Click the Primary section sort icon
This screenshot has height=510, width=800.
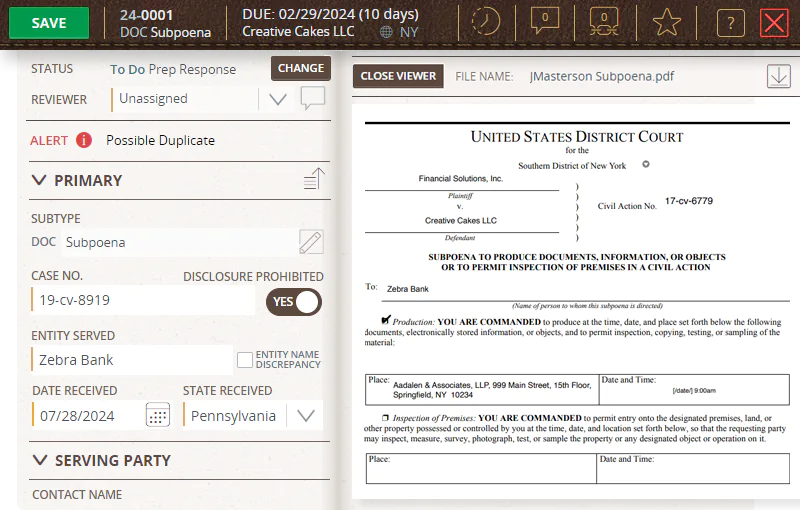click(314, 180)
